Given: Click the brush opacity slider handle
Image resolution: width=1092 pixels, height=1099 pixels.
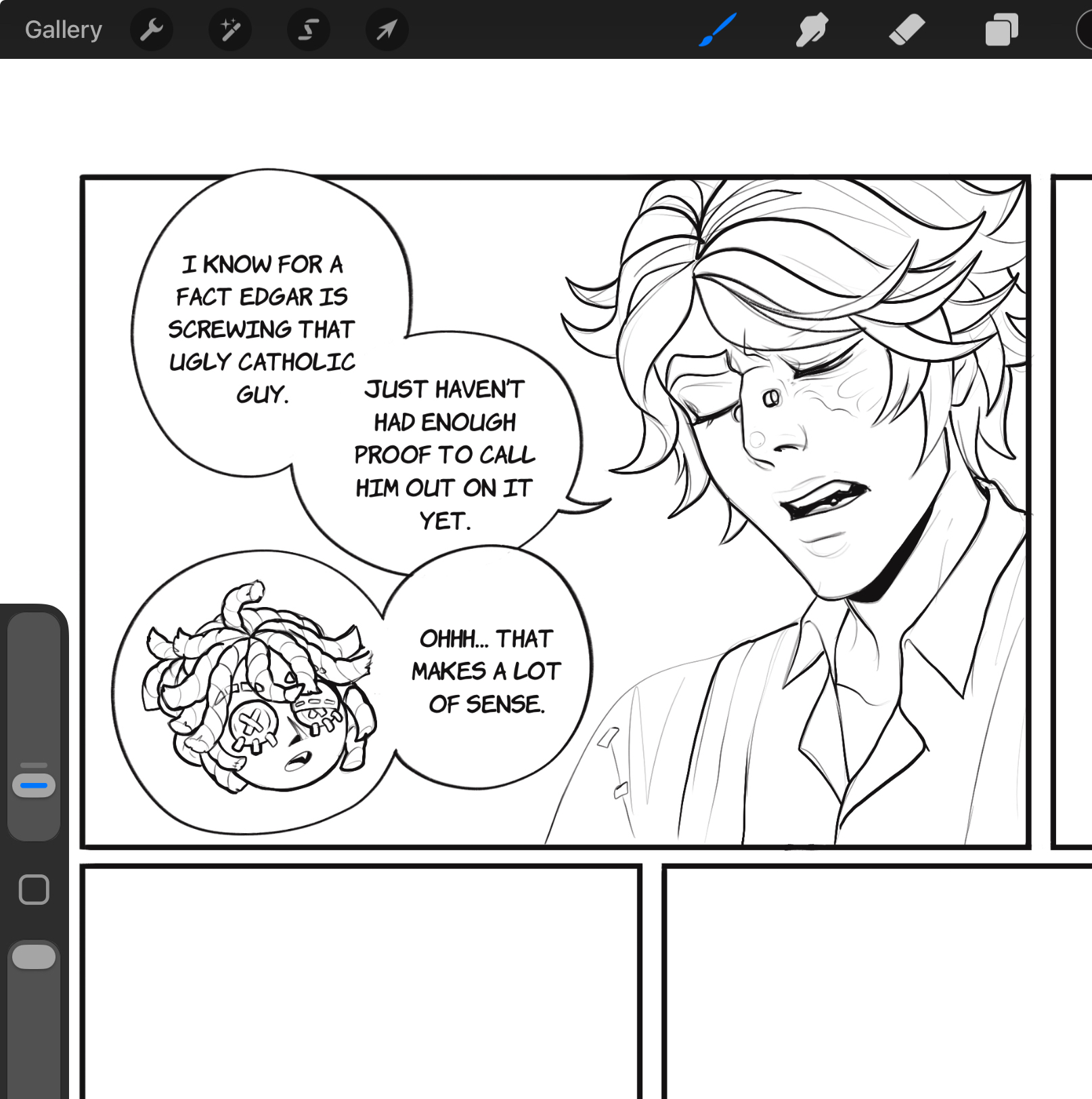Looking at the screenshot, I should [x=34, y=956].
